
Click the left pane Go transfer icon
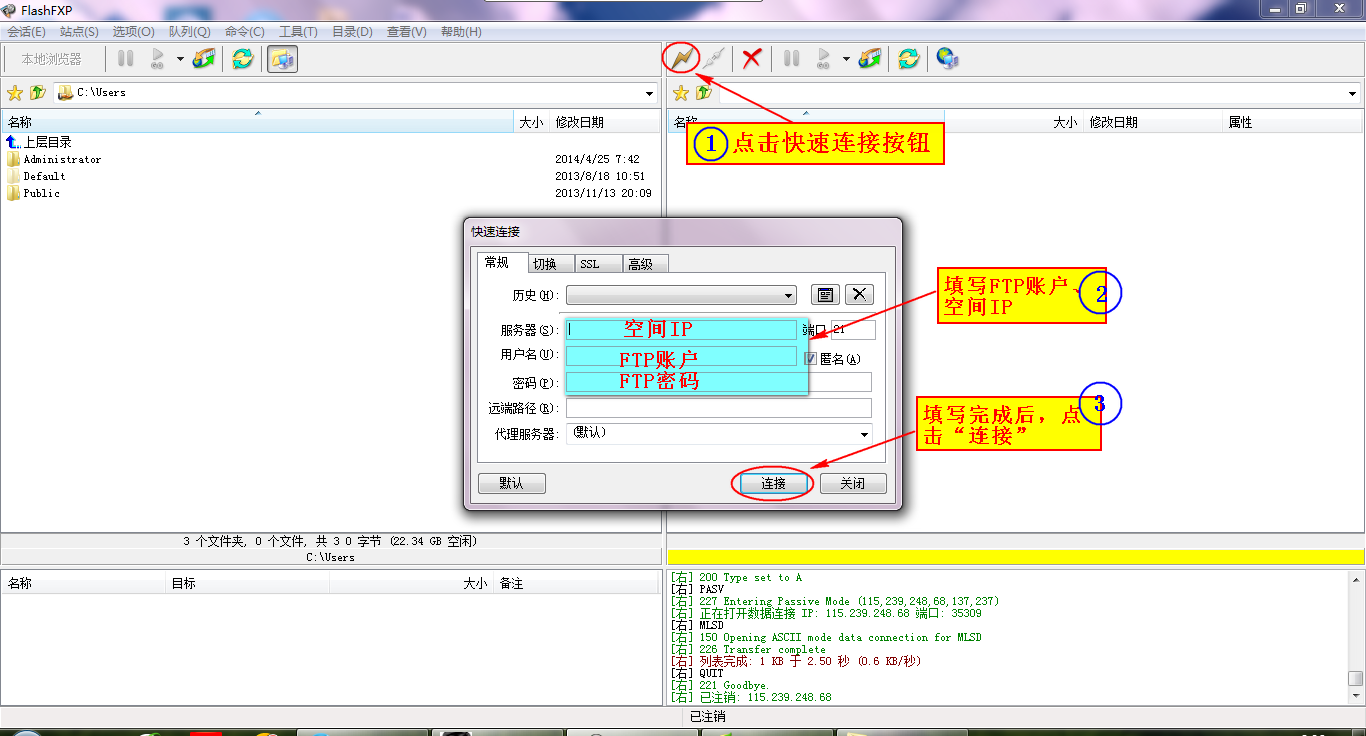pyautogui.click(x=157, y=59)
